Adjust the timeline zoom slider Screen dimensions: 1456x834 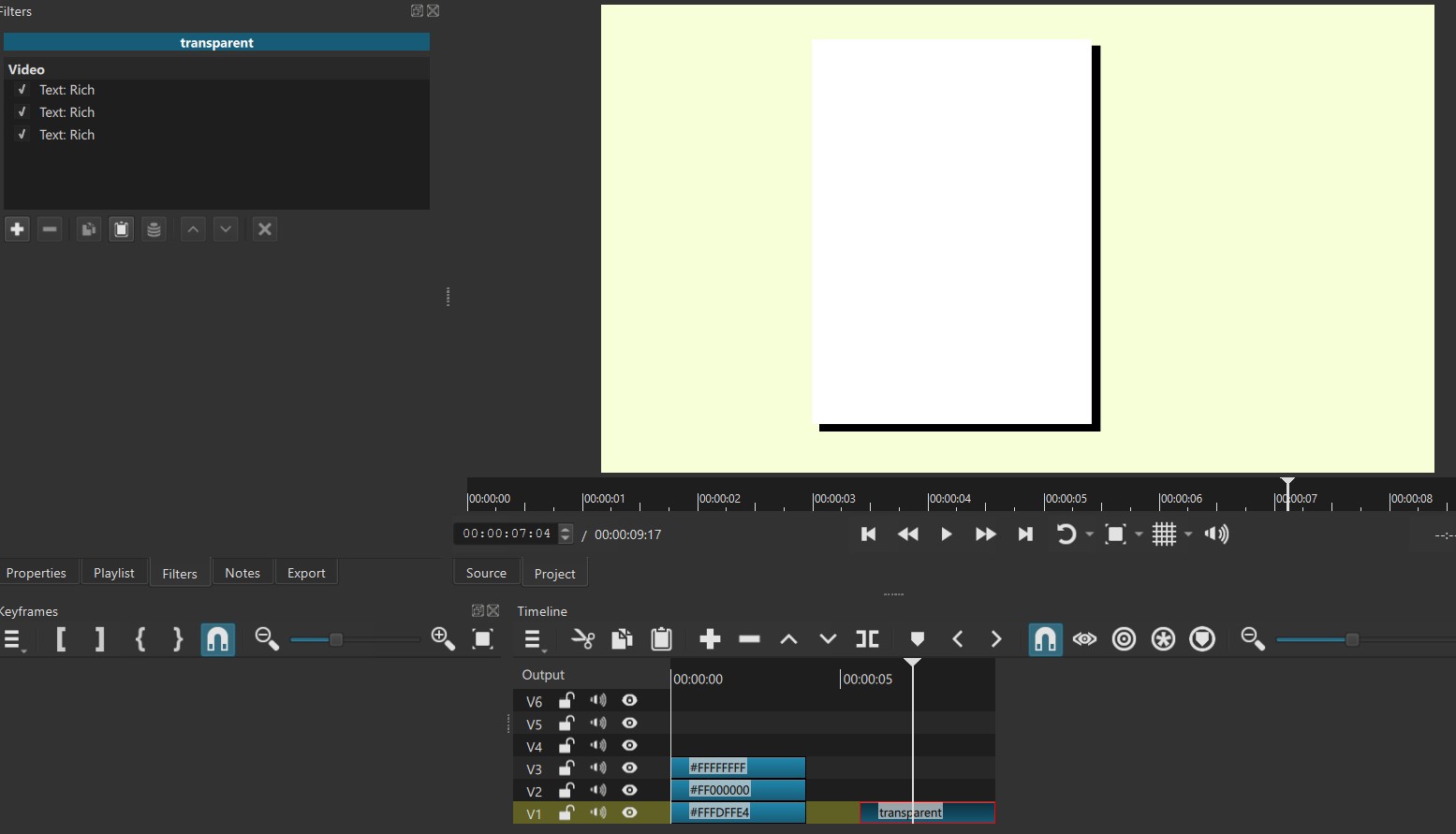pos(1351,639)
